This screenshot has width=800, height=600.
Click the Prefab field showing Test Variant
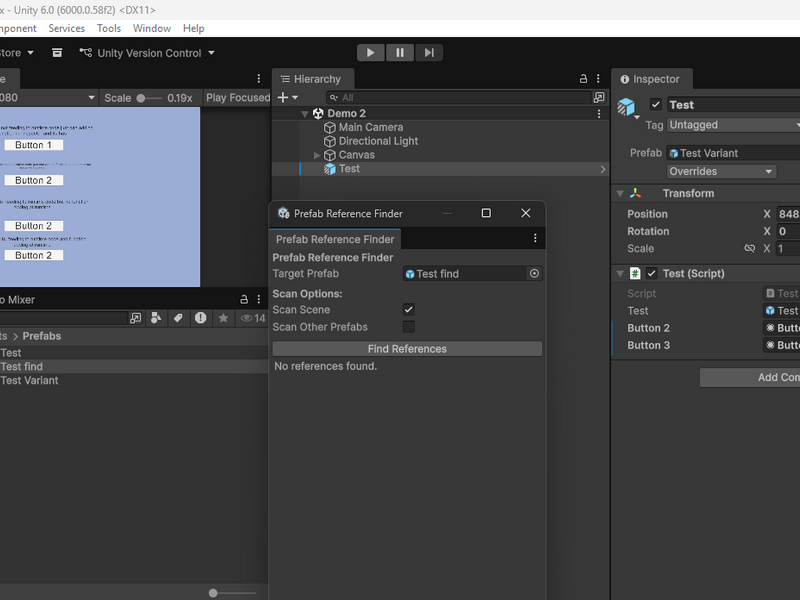pos(733,153)
